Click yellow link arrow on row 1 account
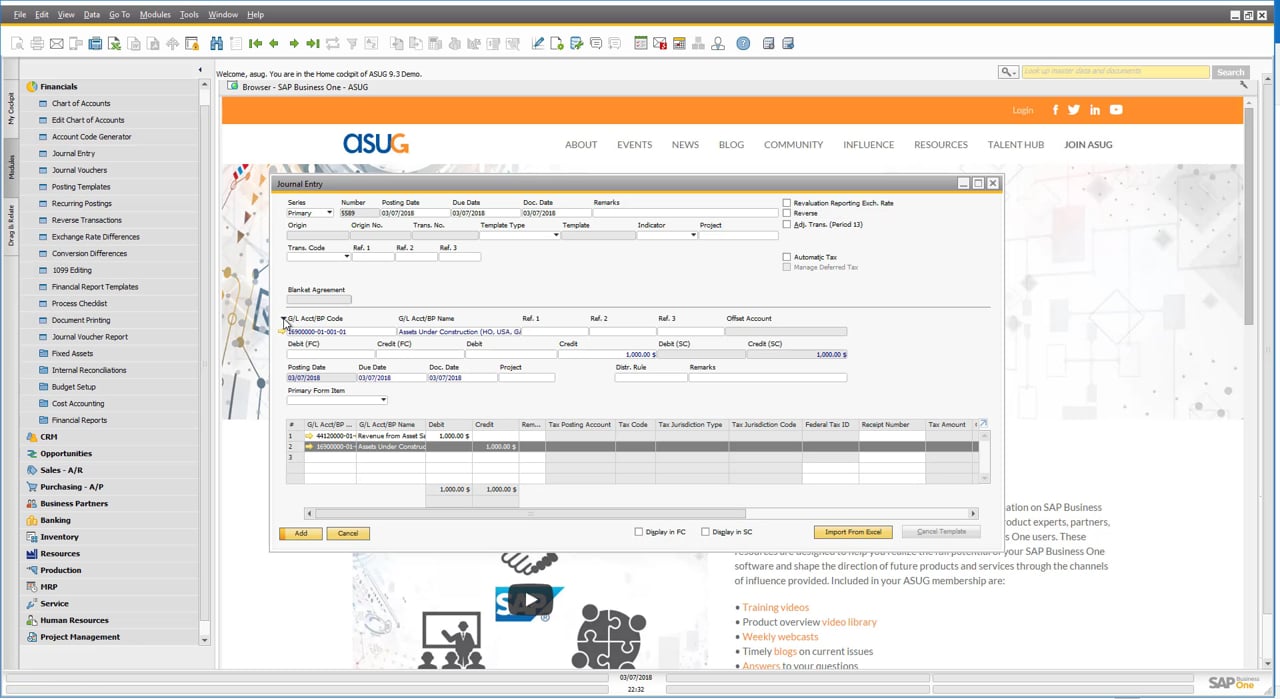Viewport: 1280px width, 699px height. pyautogui.click(x=309, y=436)
